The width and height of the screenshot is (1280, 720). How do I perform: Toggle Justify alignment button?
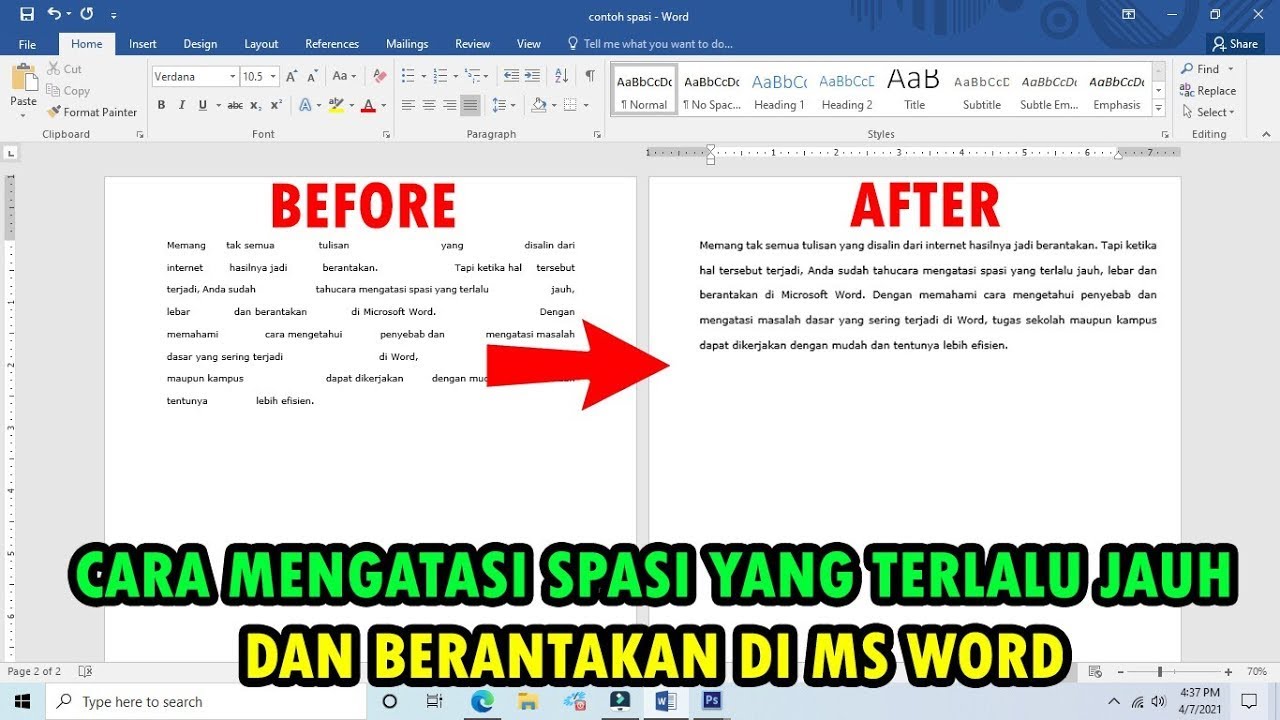point(470,105)
